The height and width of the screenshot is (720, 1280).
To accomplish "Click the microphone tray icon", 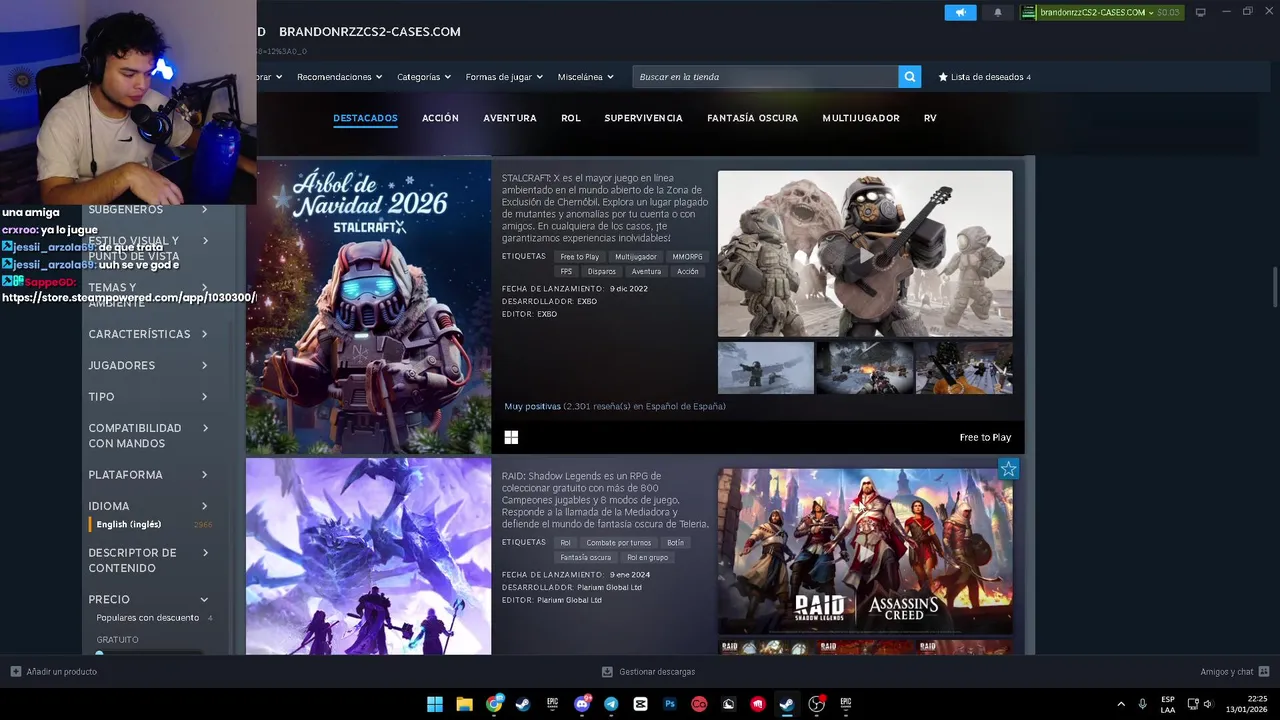I will click(1142, 704).
